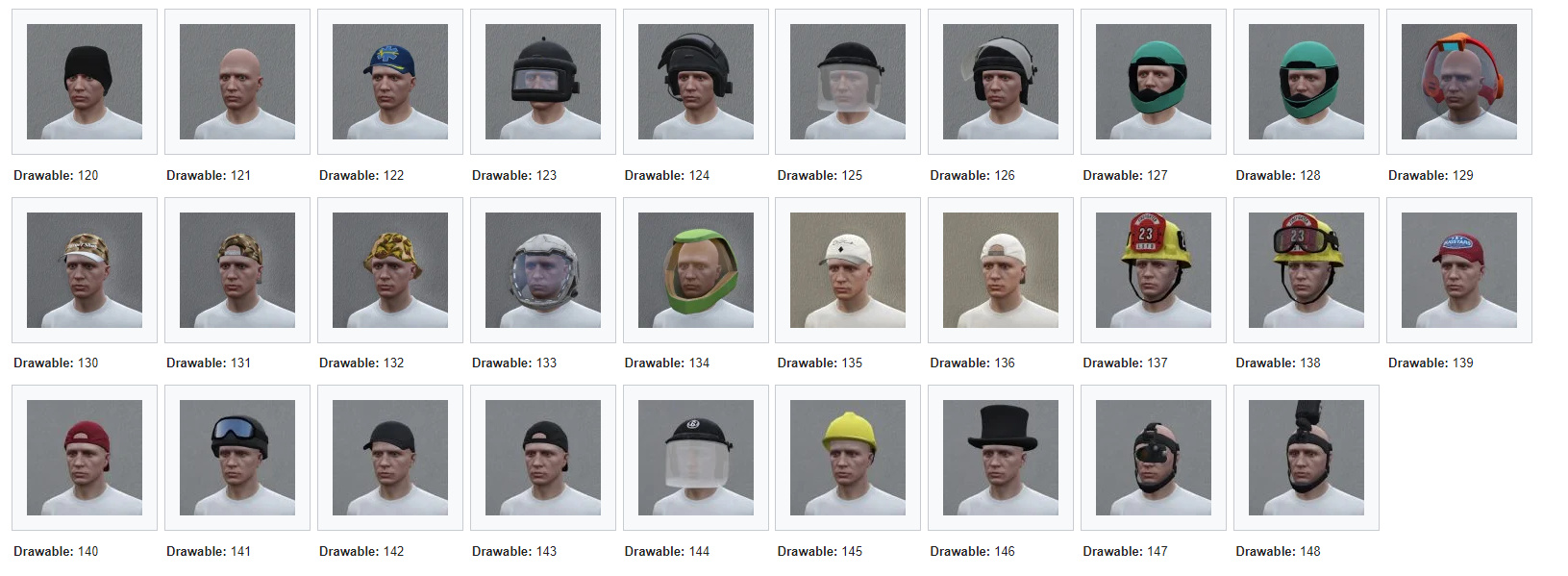Click the "Drawable: 148" caption

pyautogui.click(x=1279, y=551)
